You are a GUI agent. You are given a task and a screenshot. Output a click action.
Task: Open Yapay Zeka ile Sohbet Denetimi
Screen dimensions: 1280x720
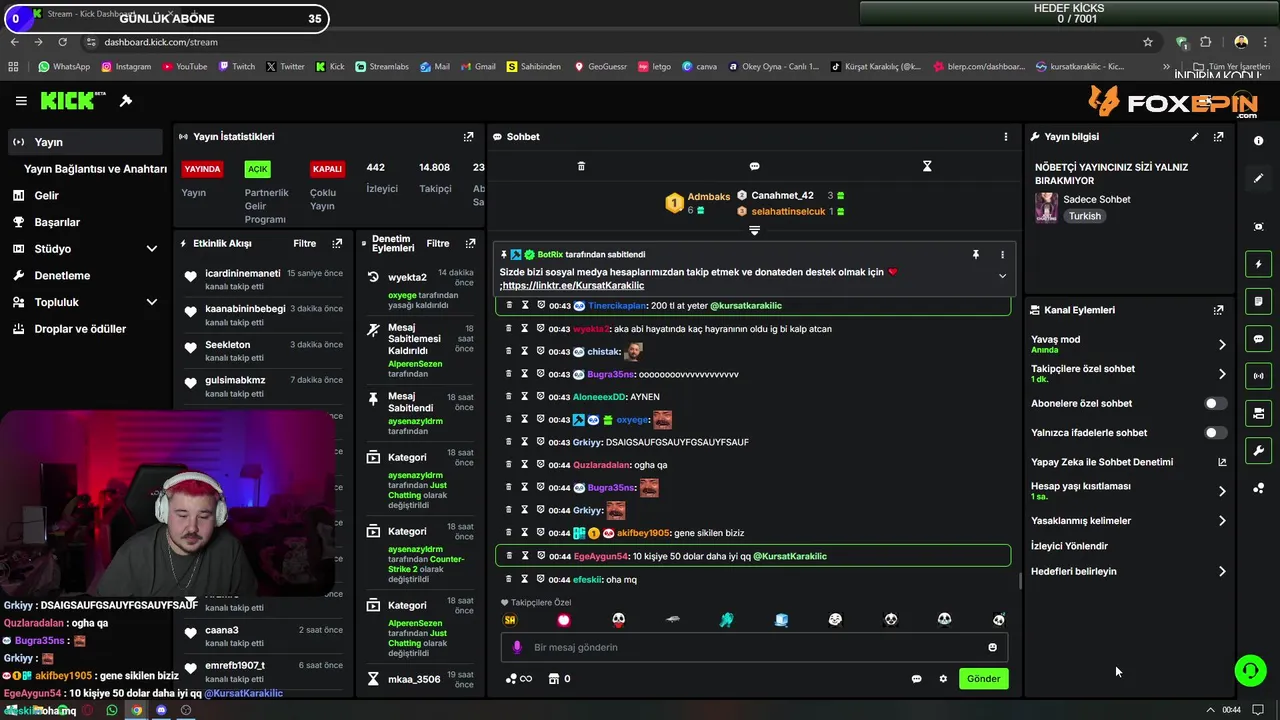click(x=1102, y=462)
